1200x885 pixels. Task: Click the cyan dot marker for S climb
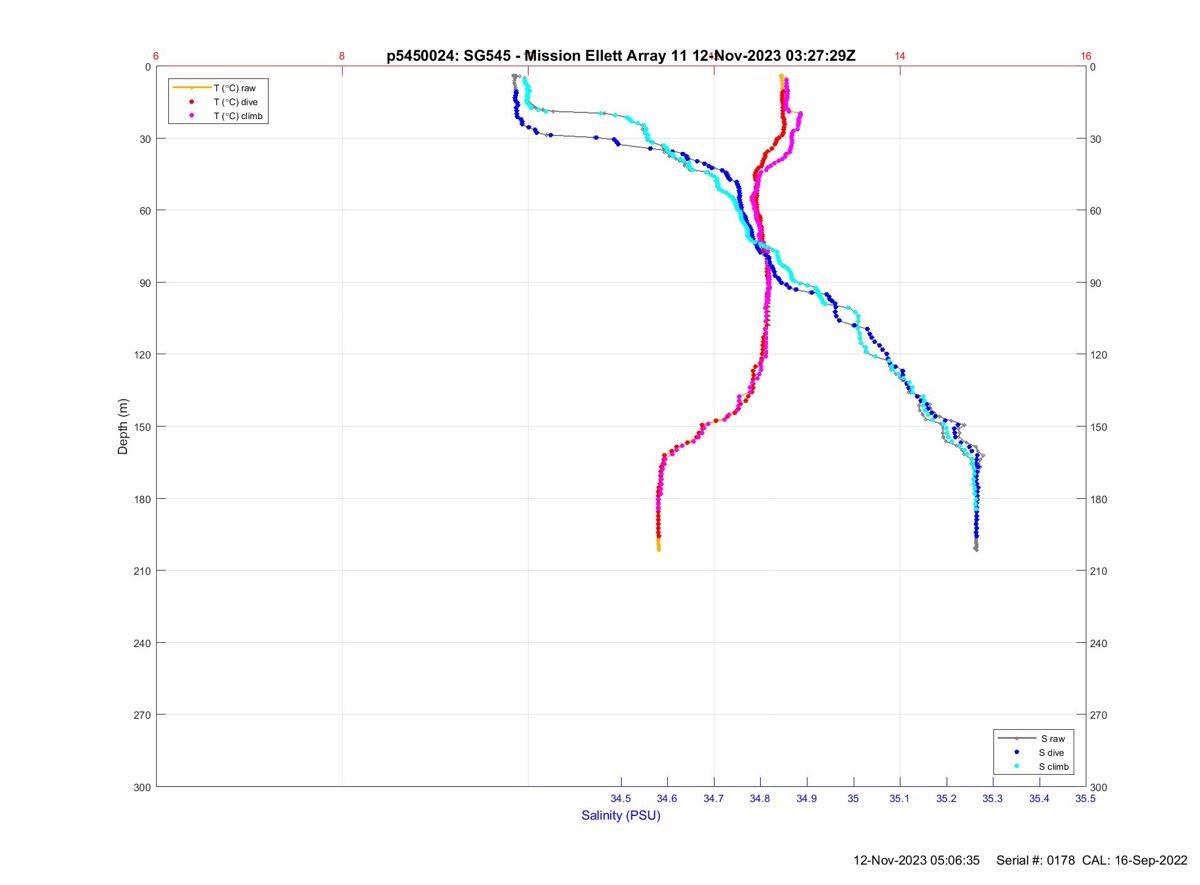pyautogui.click(x=1016, y=766)
